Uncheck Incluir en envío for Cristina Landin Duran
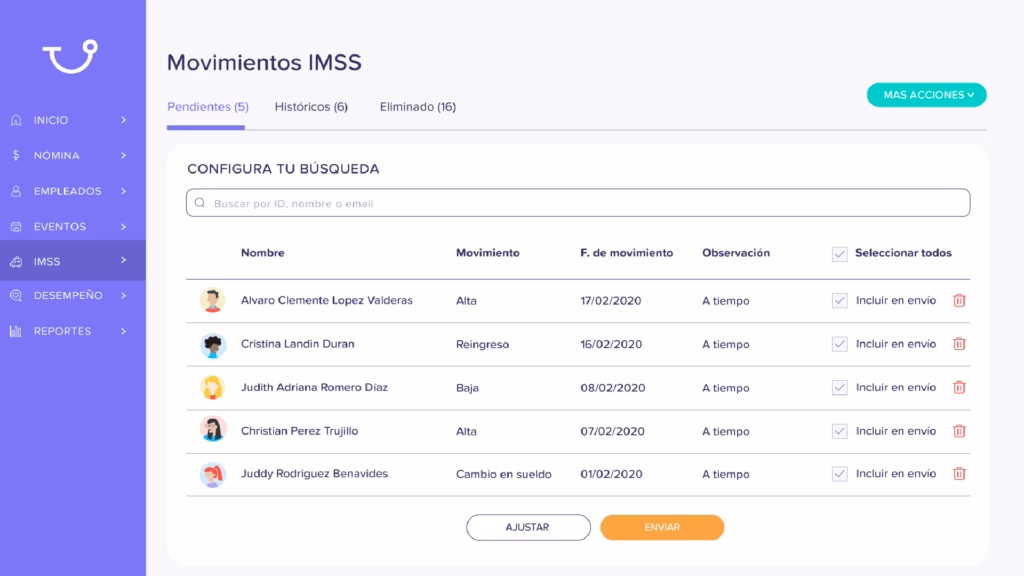 point(839,344)
